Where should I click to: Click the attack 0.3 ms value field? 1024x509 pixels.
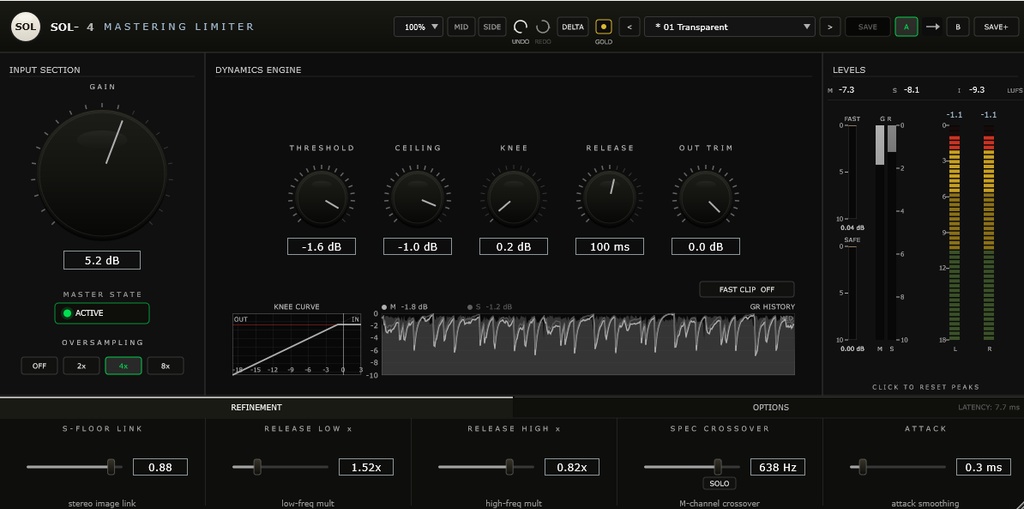pyautogui.click(x=983, y=467)
